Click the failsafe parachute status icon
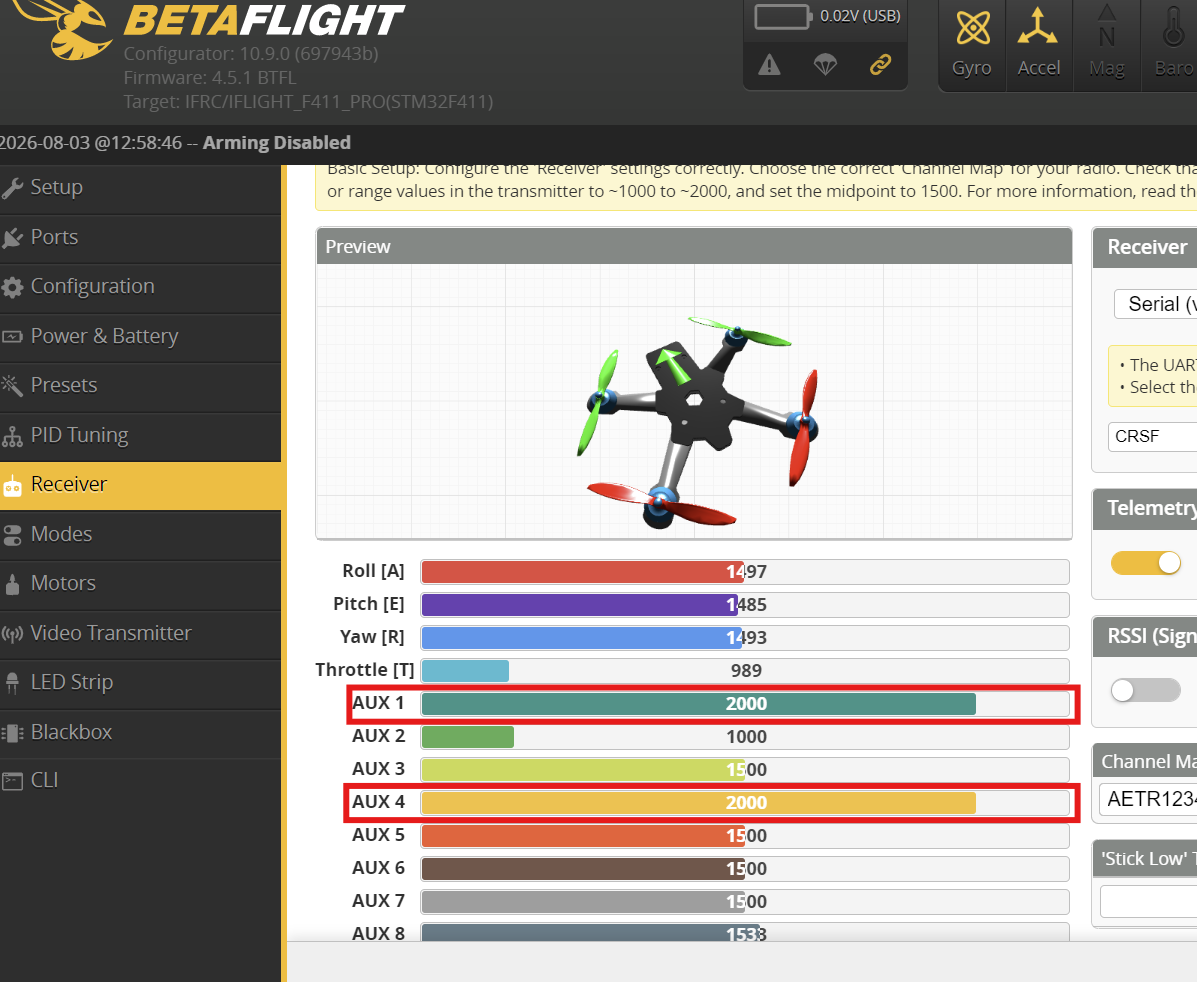1197x982 pixels. point(825,66)
